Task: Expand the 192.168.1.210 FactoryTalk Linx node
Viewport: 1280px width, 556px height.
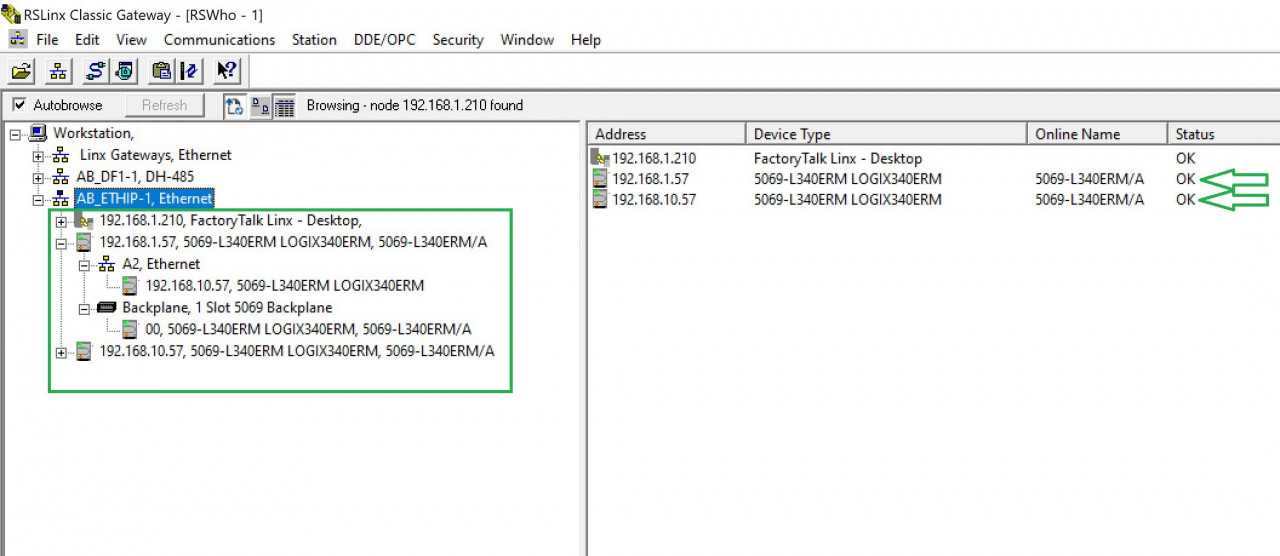Action: point(62,221)
